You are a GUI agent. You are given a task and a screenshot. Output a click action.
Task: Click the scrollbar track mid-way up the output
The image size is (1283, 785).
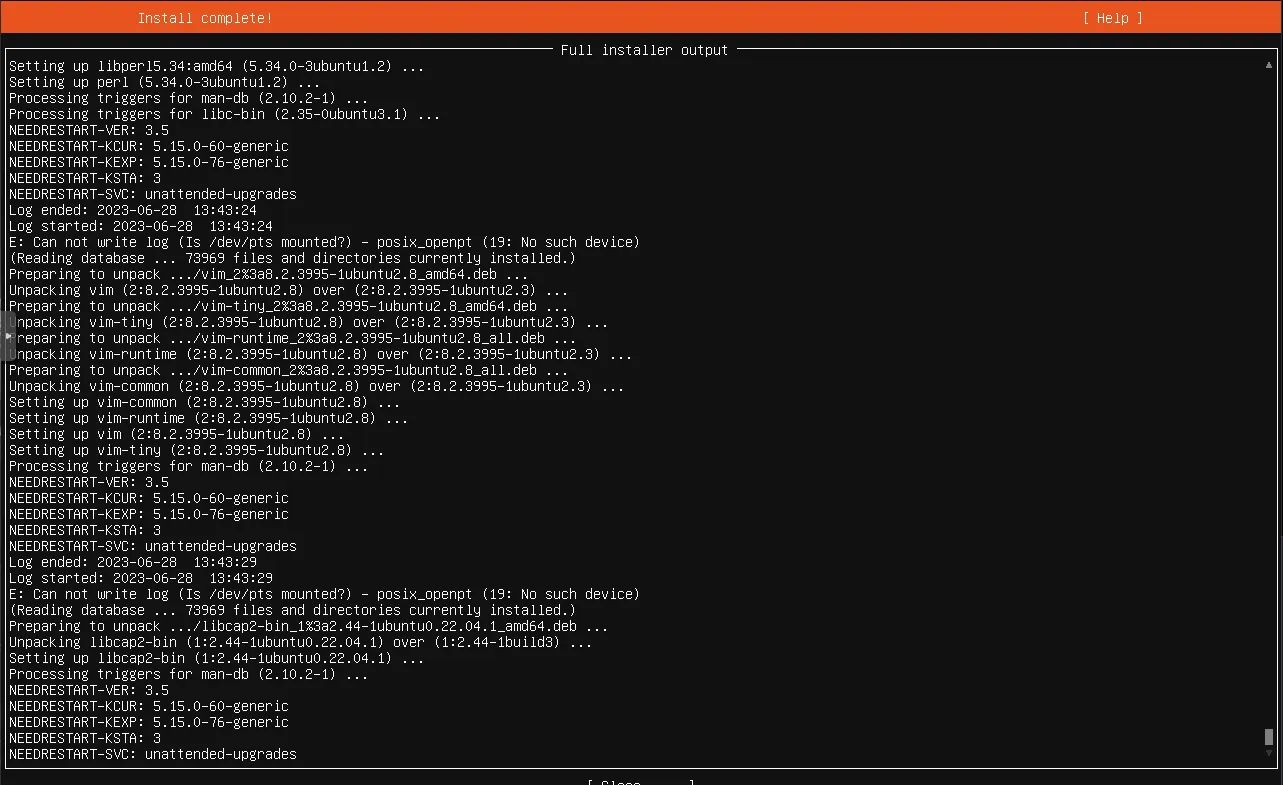1269,400
